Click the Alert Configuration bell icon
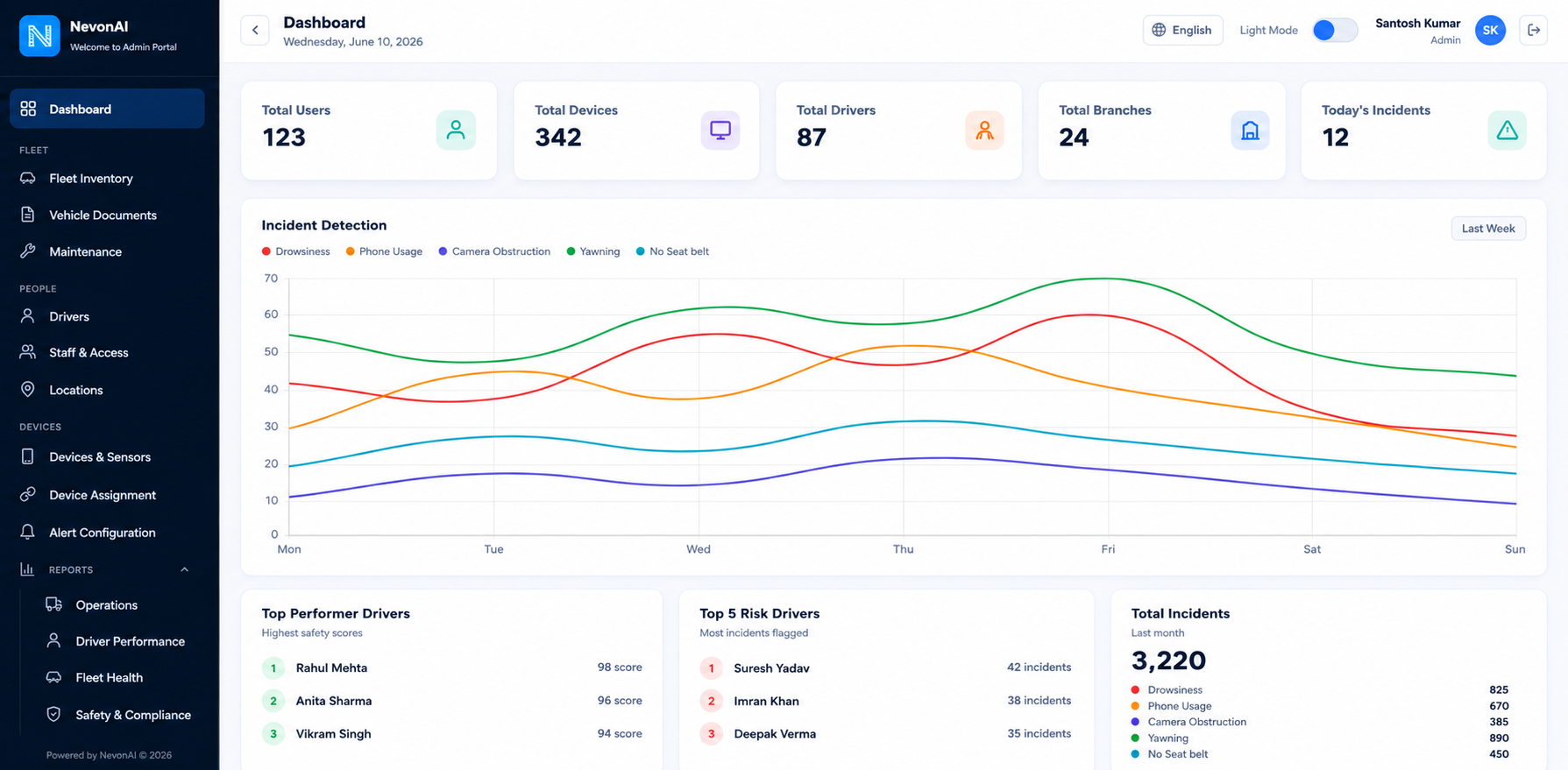 28,532
